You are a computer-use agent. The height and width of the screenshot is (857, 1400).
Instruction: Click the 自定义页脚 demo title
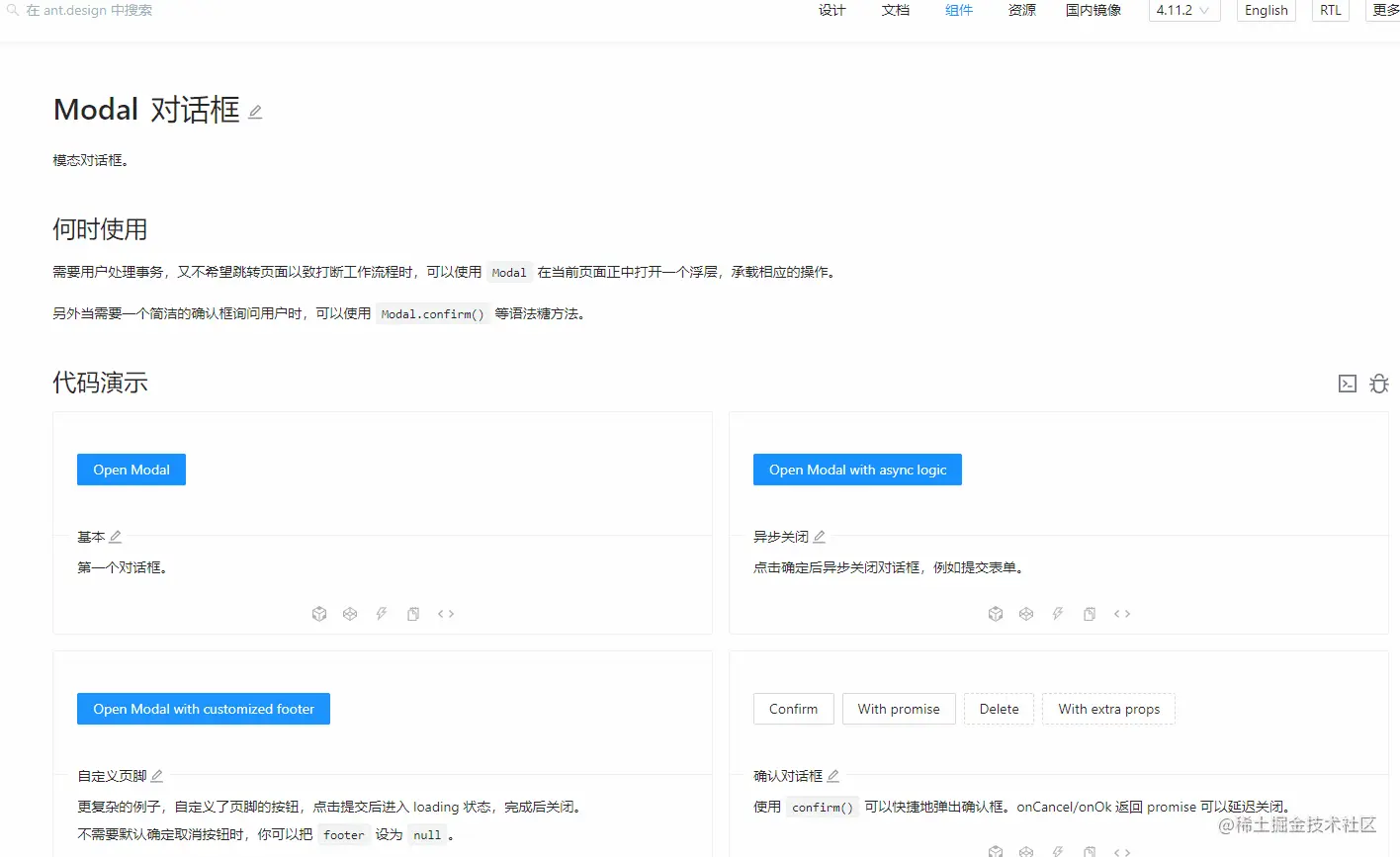pyautogui.click(x=112, y=776)
